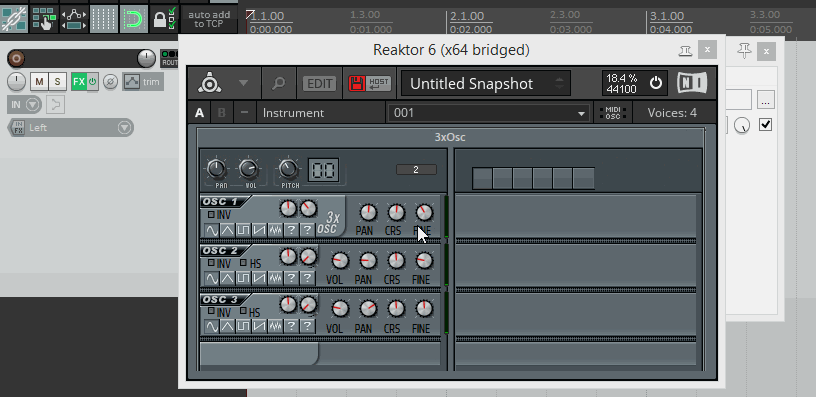Image resolution: width=816 pixels, height=397 pixels.
Task: Click the Reaktor logo menu icon
Action: tap(209, 83)
